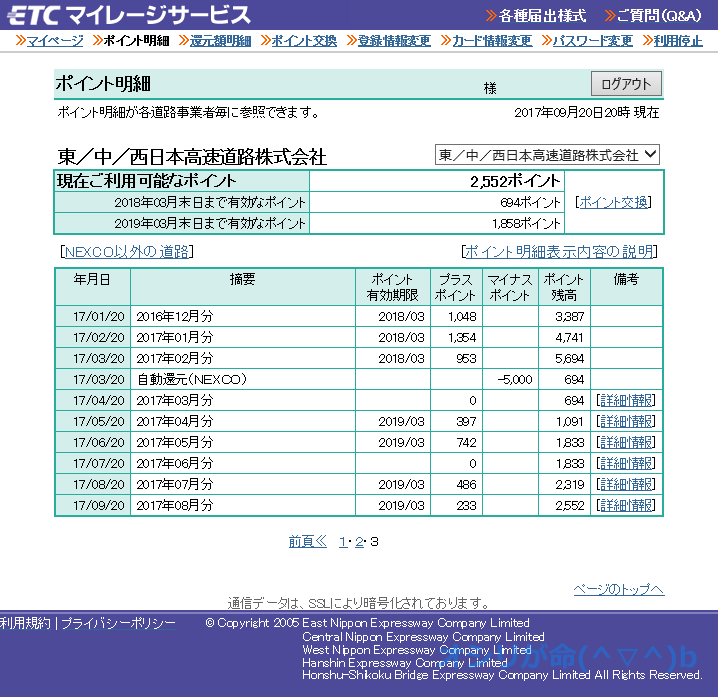Screen dimensions: 718x697
Task: Open 詳細情報 for 2017年06月分 row
Action: (x=626, y=463)
